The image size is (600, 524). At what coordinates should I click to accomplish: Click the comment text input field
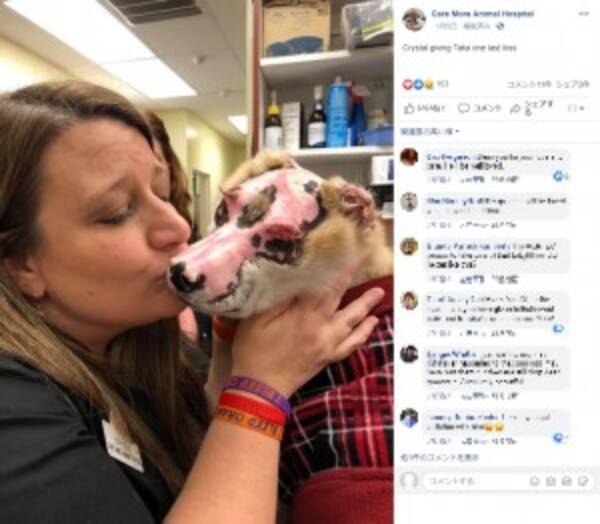point(476,481)
